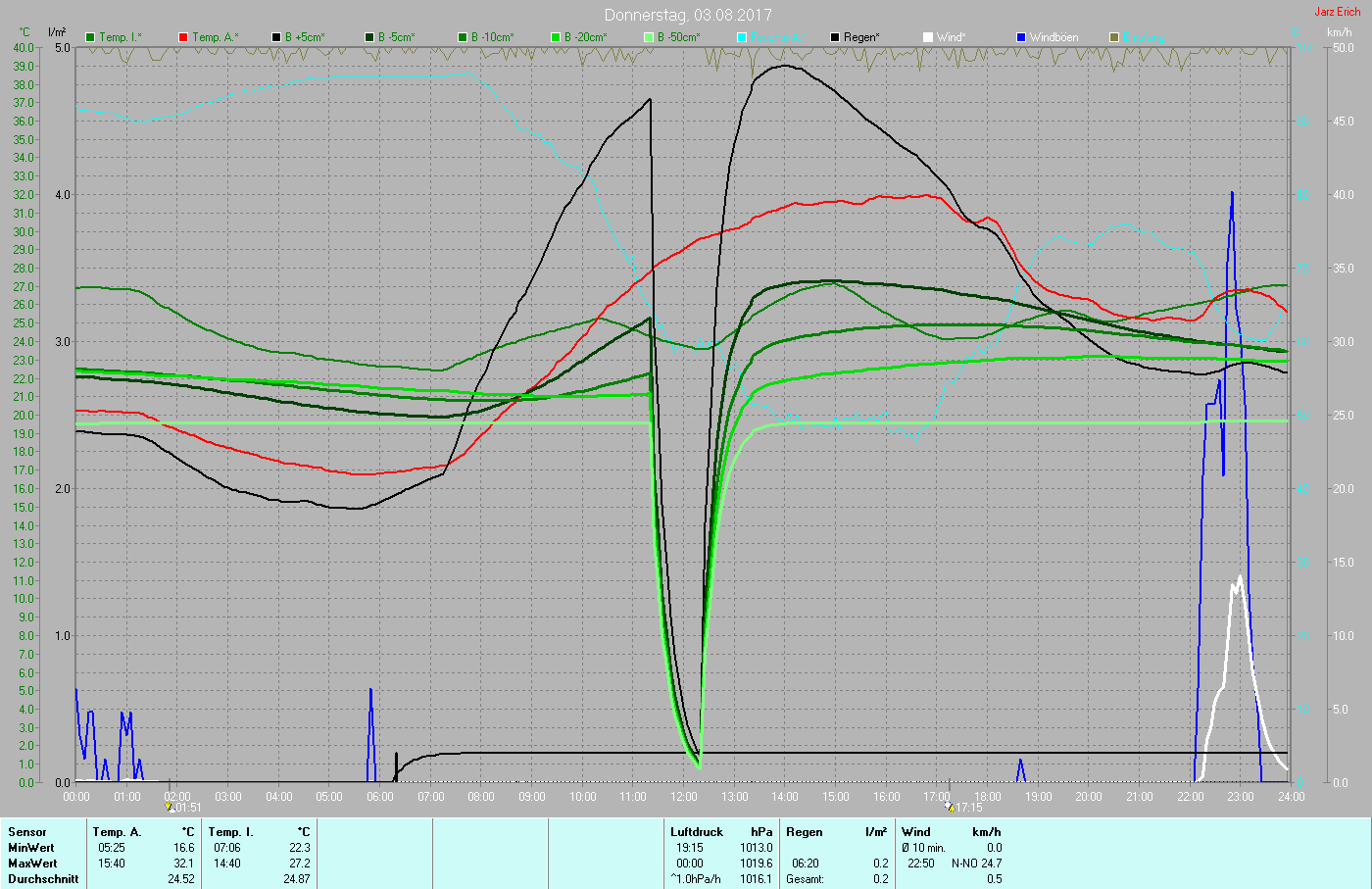This screenshot has width=1372, height=889.
Task: Click Temp. I. maximum value 27.2
Action: [300, 864]
